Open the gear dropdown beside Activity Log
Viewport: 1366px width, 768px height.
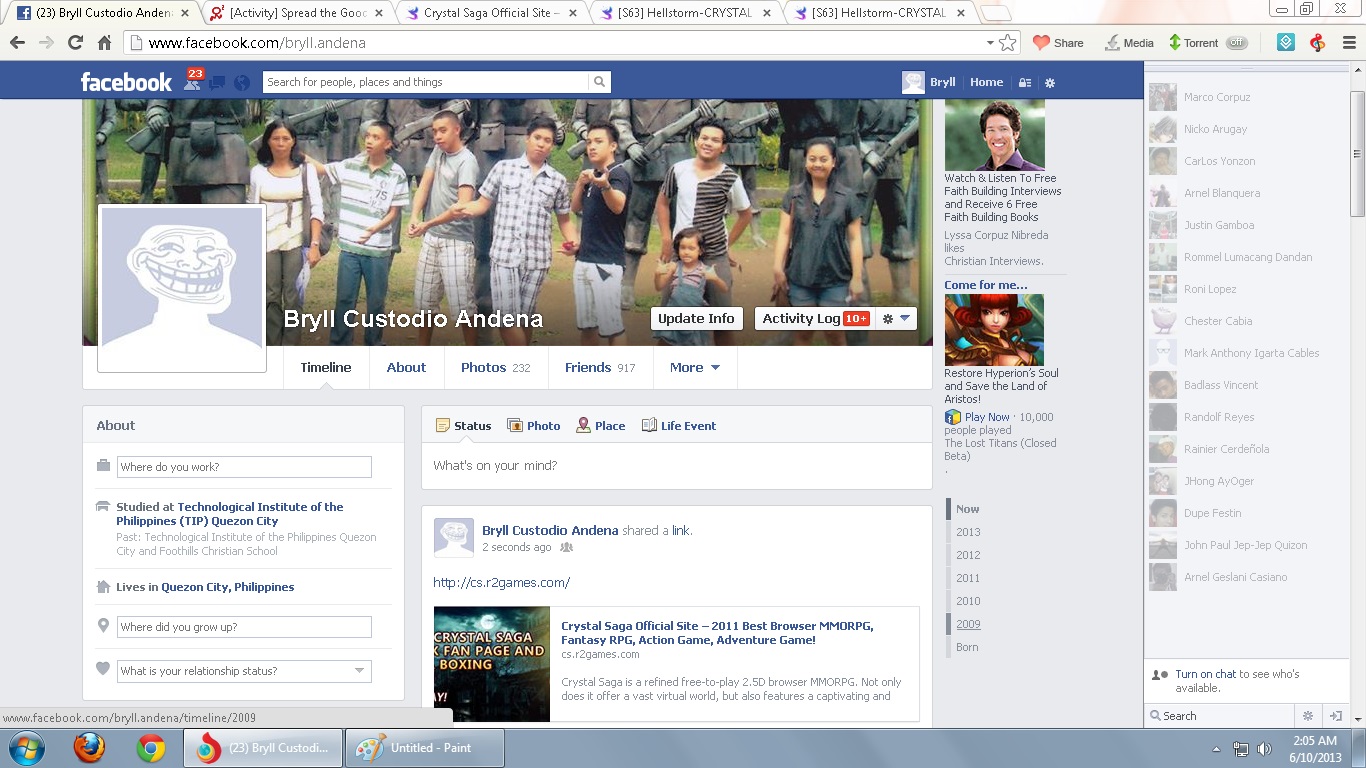pos(896,319)
